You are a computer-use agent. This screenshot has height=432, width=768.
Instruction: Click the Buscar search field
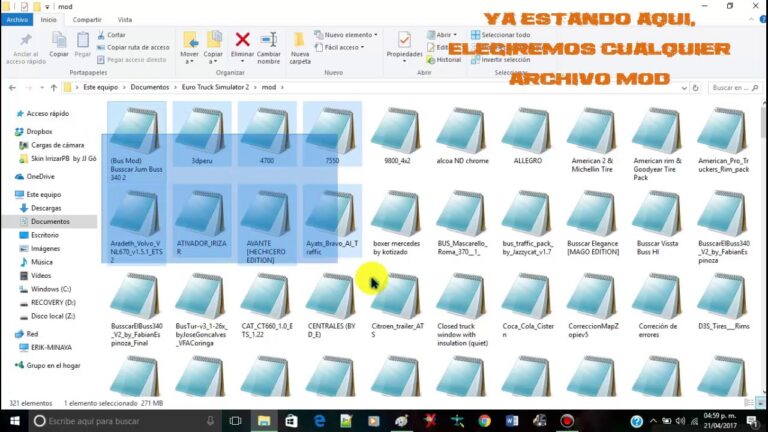click(x=734, y=88)
